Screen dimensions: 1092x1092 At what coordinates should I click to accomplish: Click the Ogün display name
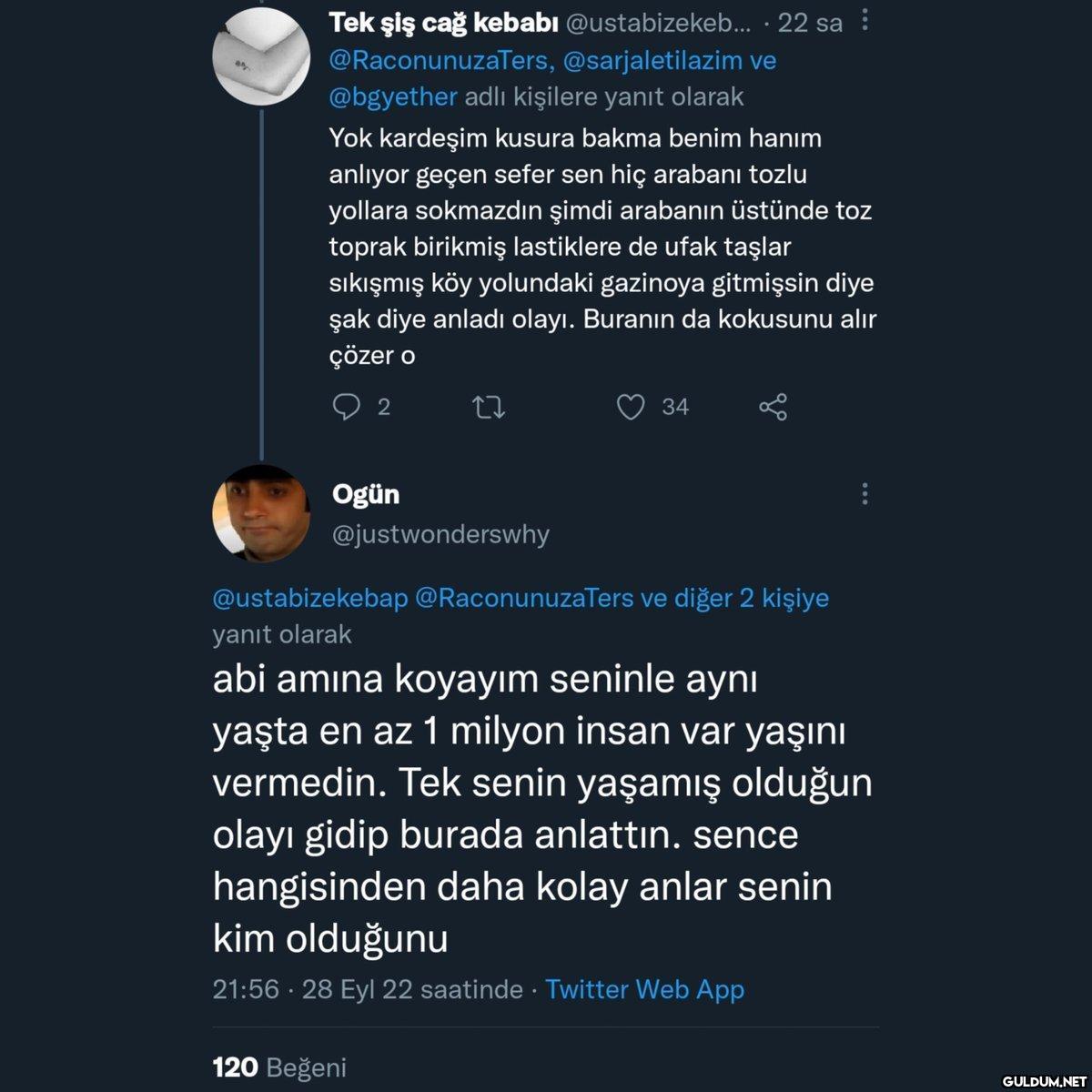pos(366,494)
